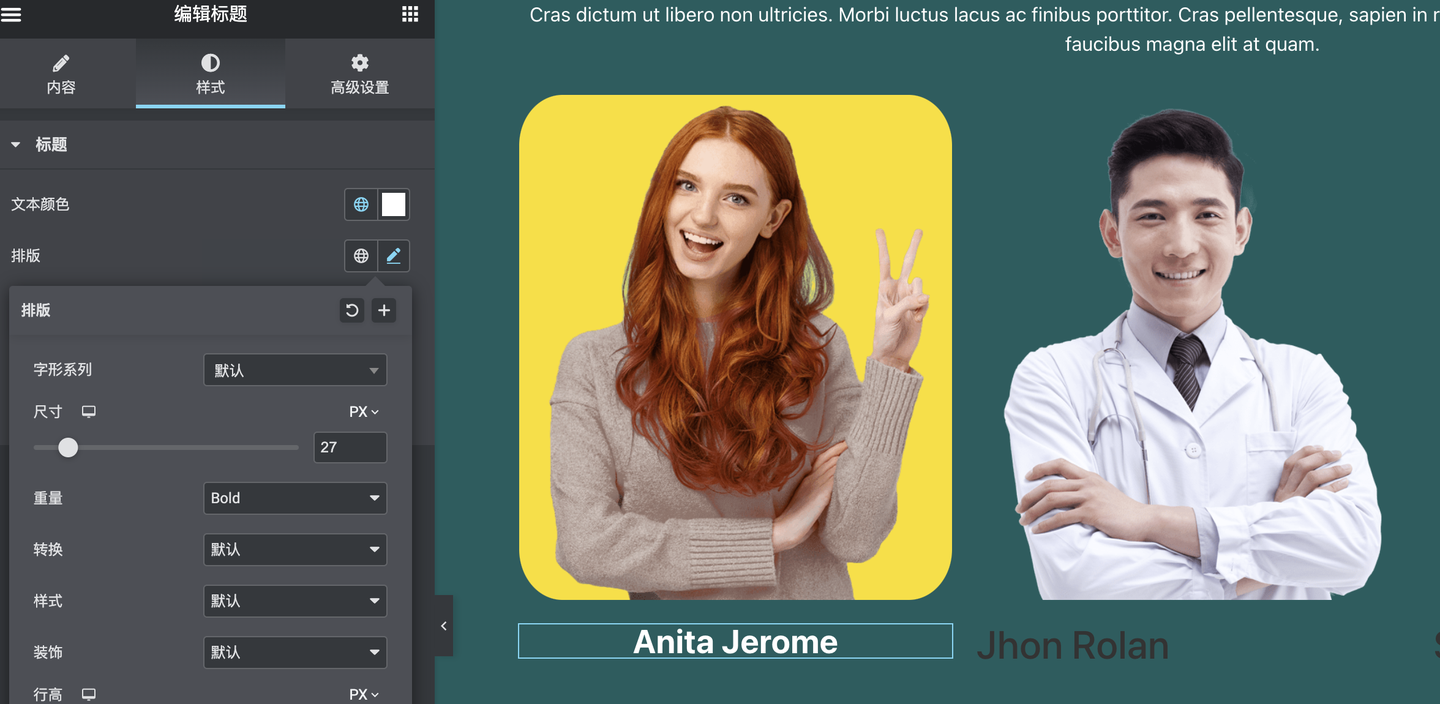1440x704 pixels.
Task: Click the Jhon Rolan doctor image
Action: tap(1192, 354)
